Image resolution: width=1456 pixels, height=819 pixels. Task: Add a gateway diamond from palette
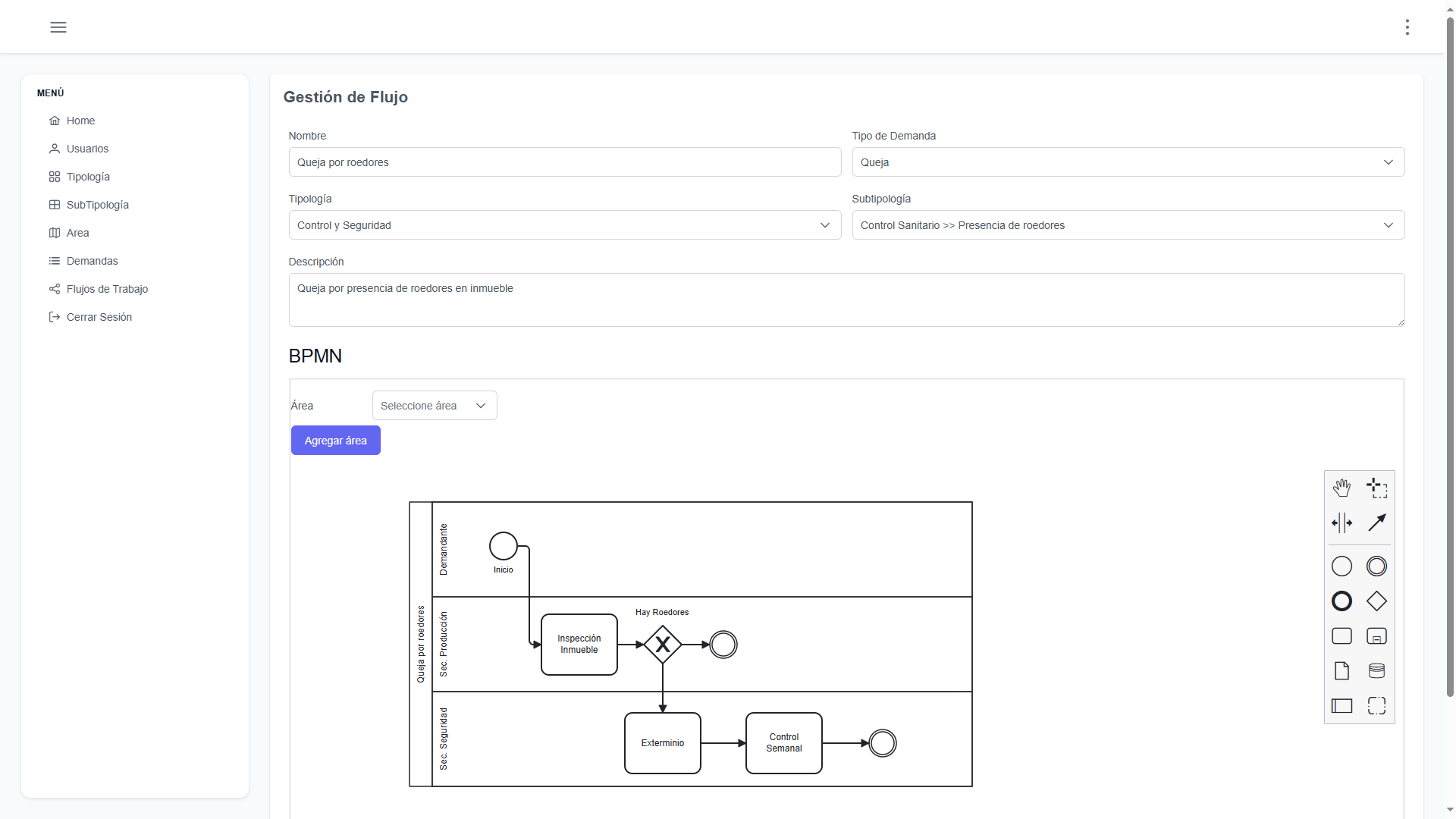coord(1376,601)
